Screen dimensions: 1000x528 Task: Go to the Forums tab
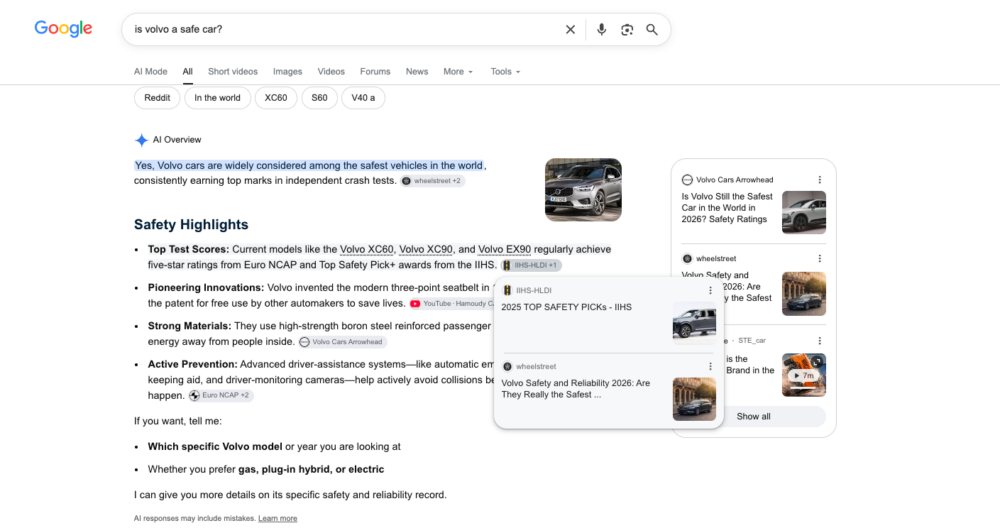375,71
